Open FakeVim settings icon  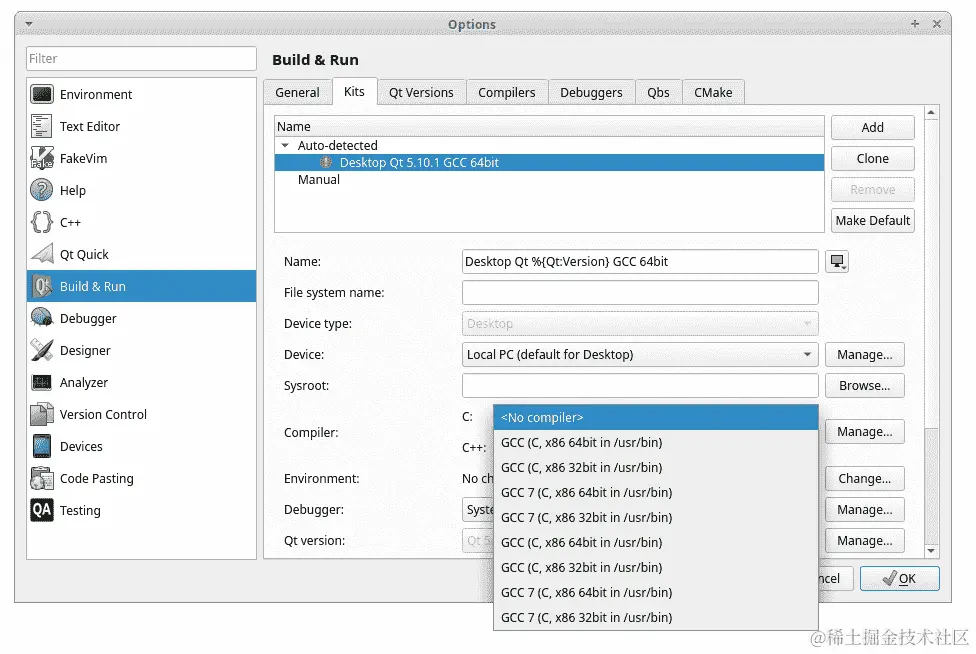tap(42, 158)
